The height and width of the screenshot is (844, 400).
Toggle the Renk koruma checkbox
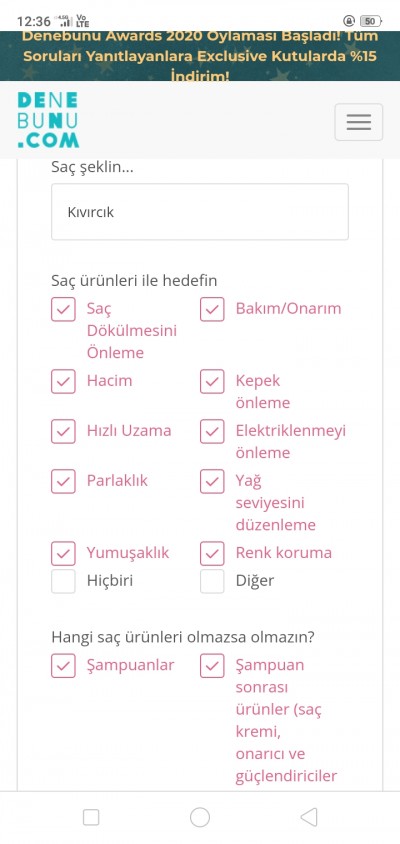pyautogui.click(x=212, y=553)
